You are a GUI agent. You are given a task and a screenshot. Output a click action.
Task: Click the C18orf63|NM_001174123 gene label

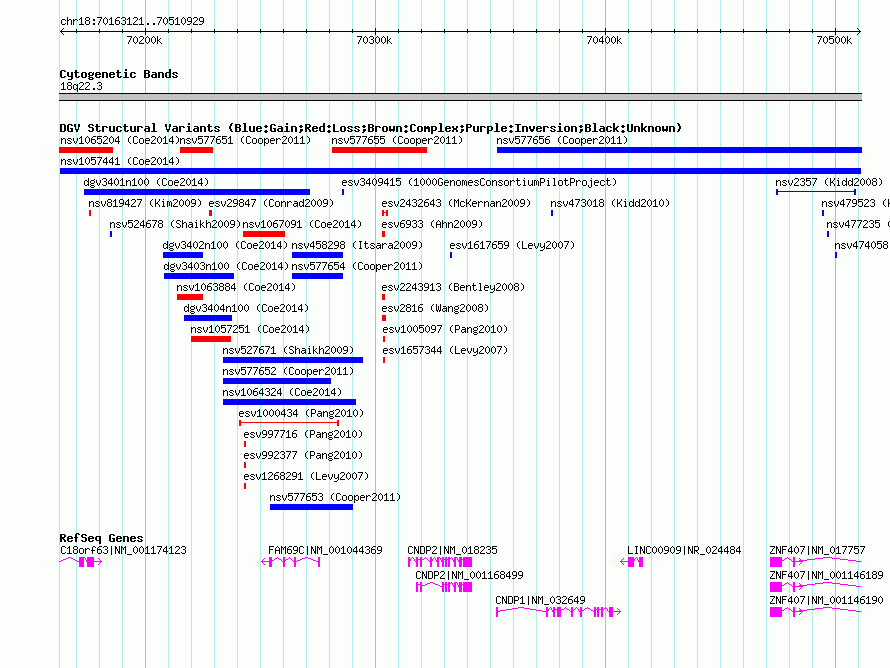click(123, 550)
